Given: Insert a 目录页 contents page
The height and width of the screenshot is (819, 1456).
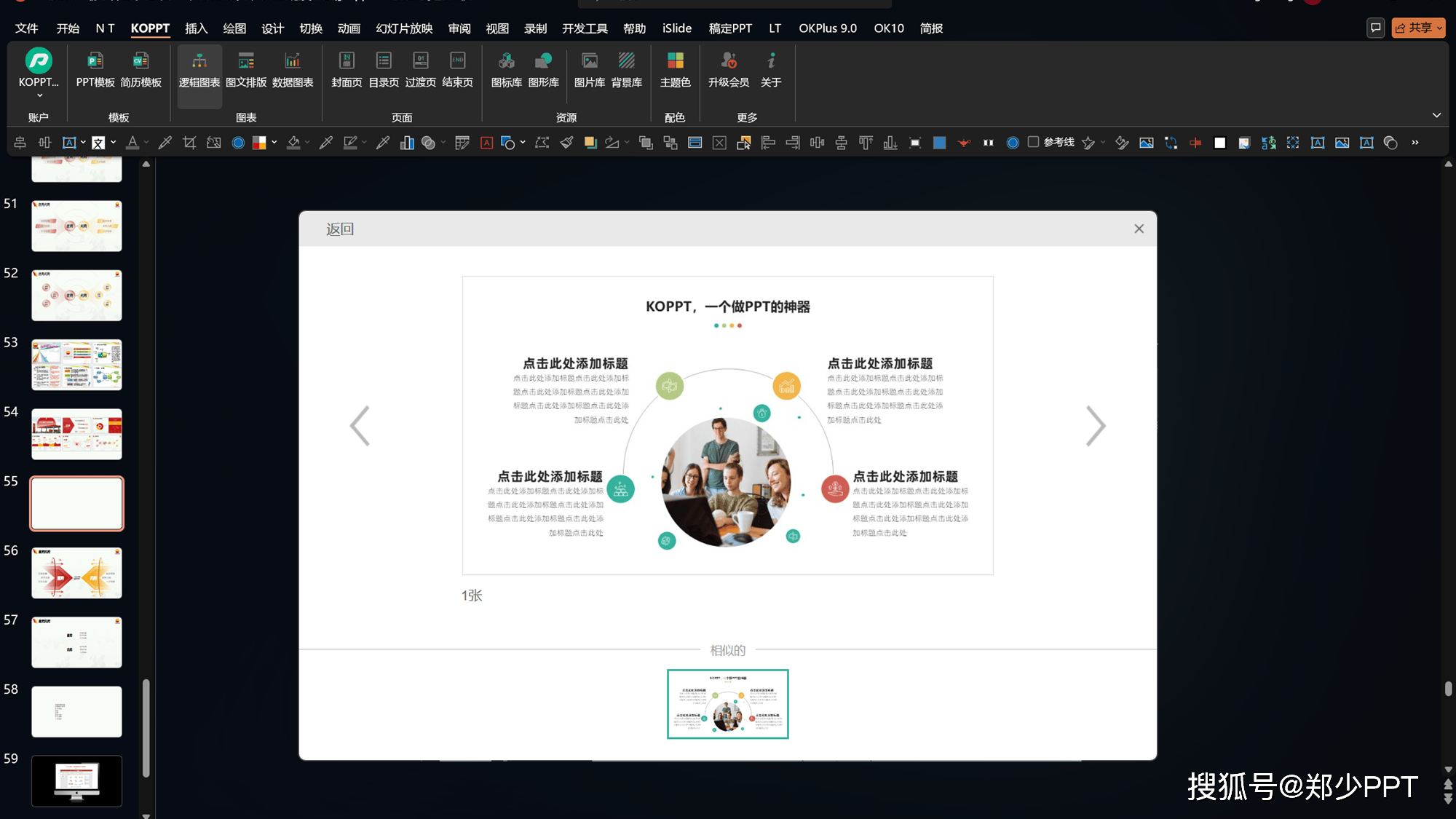Looking at the screenshot, I should [x=384, y=70].
